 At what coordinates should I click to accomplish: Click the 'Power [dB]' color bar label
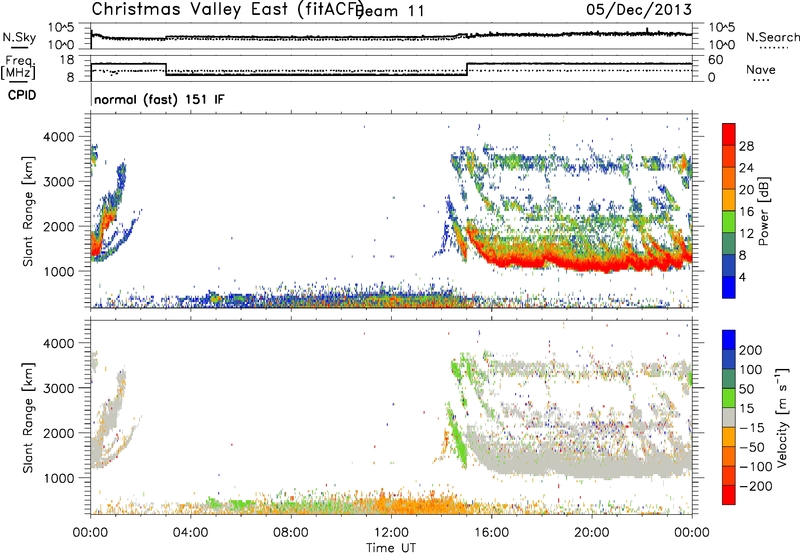pos(763,211)
